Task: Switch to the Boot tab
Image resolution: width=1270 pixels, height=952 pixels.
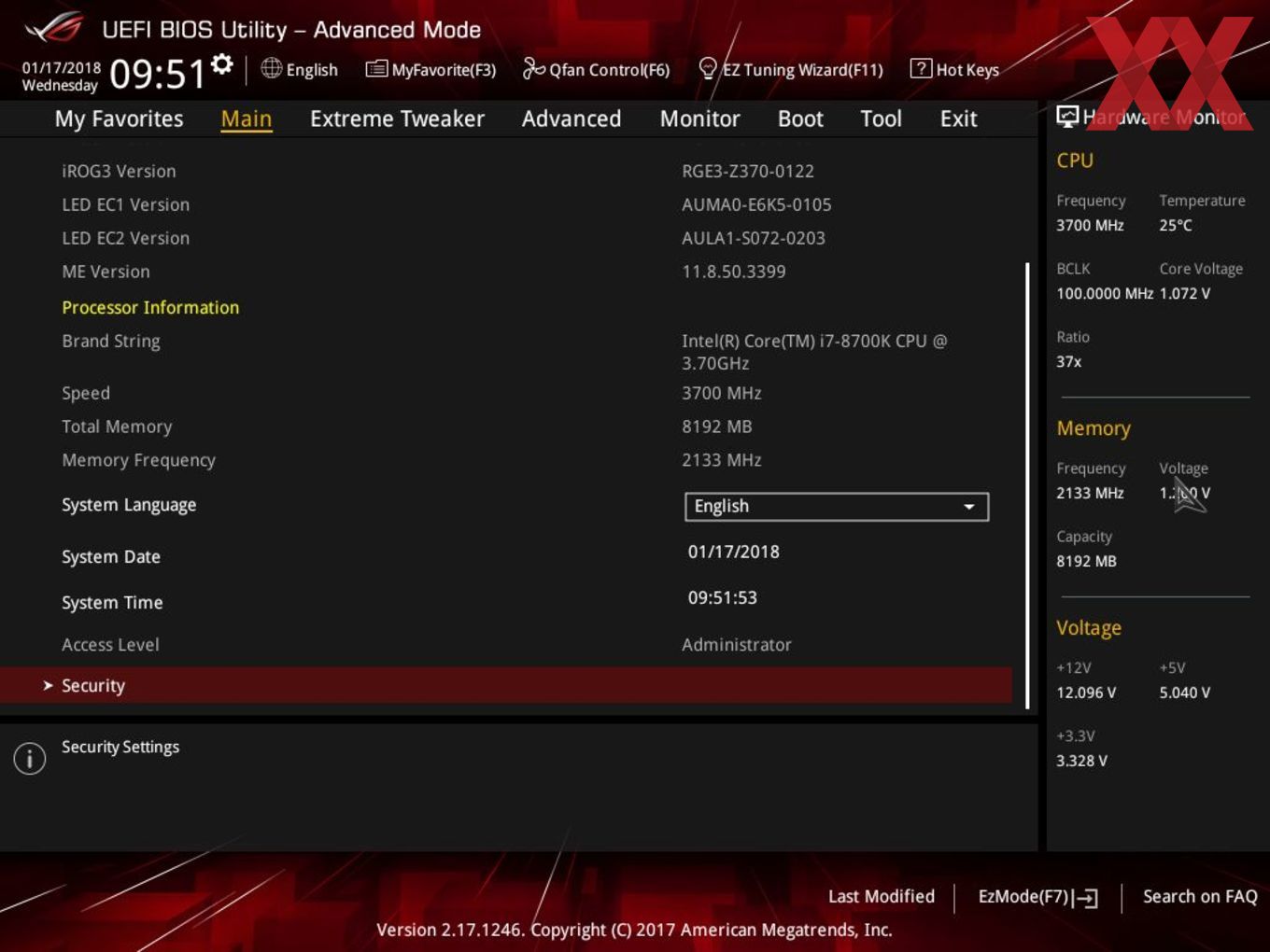Action: click(800, 119)
